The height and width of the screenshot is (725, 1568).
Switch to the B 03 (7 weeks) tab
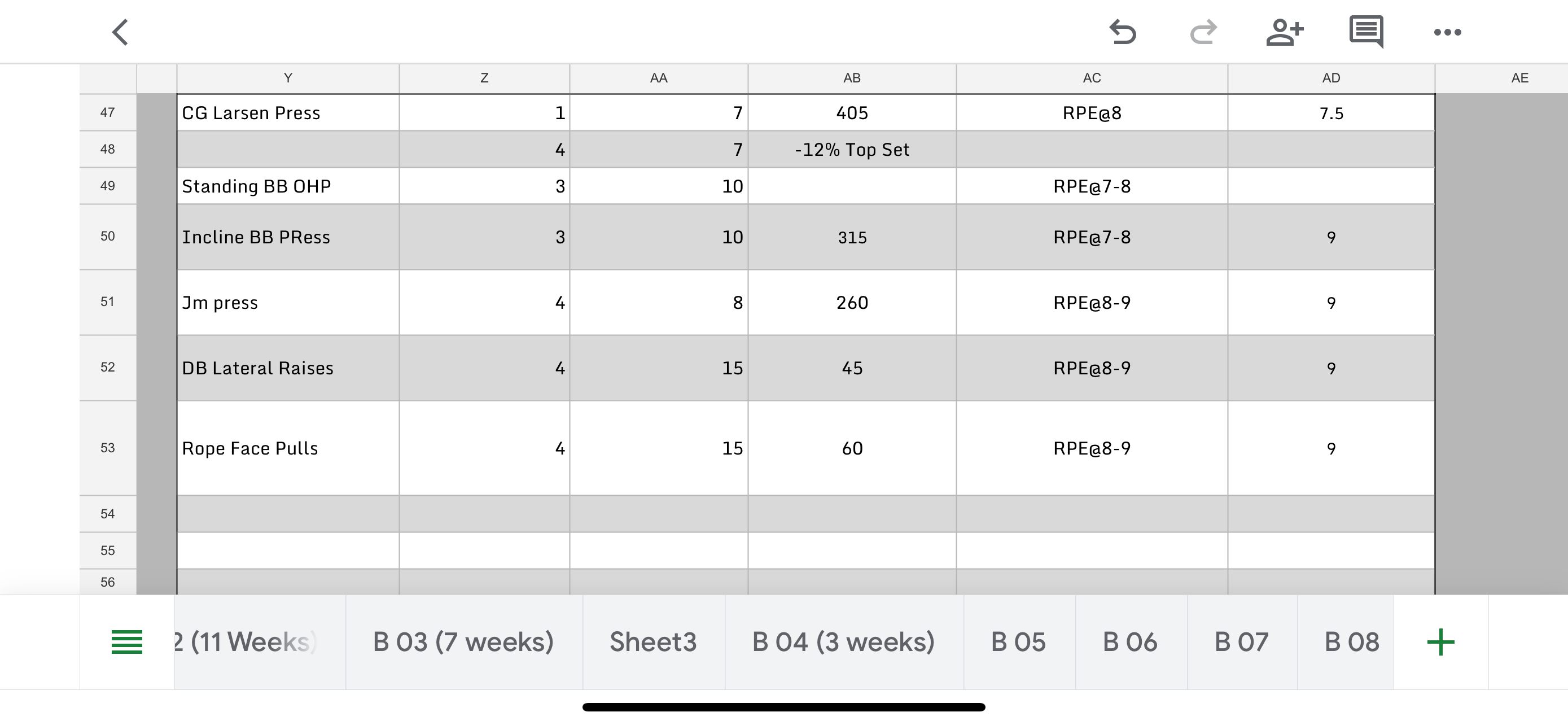point(463,641)
